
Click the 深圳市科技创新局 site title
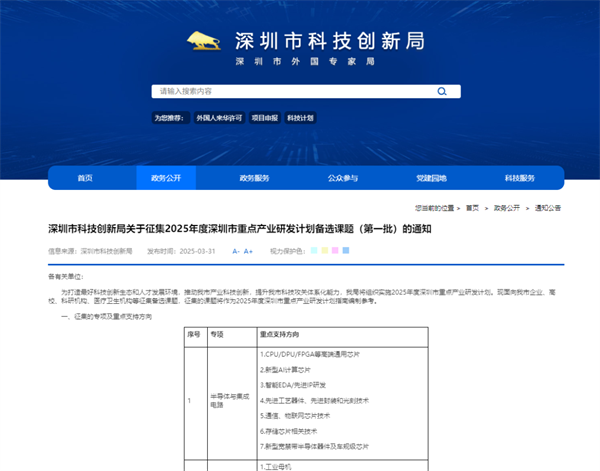point(330,41)
